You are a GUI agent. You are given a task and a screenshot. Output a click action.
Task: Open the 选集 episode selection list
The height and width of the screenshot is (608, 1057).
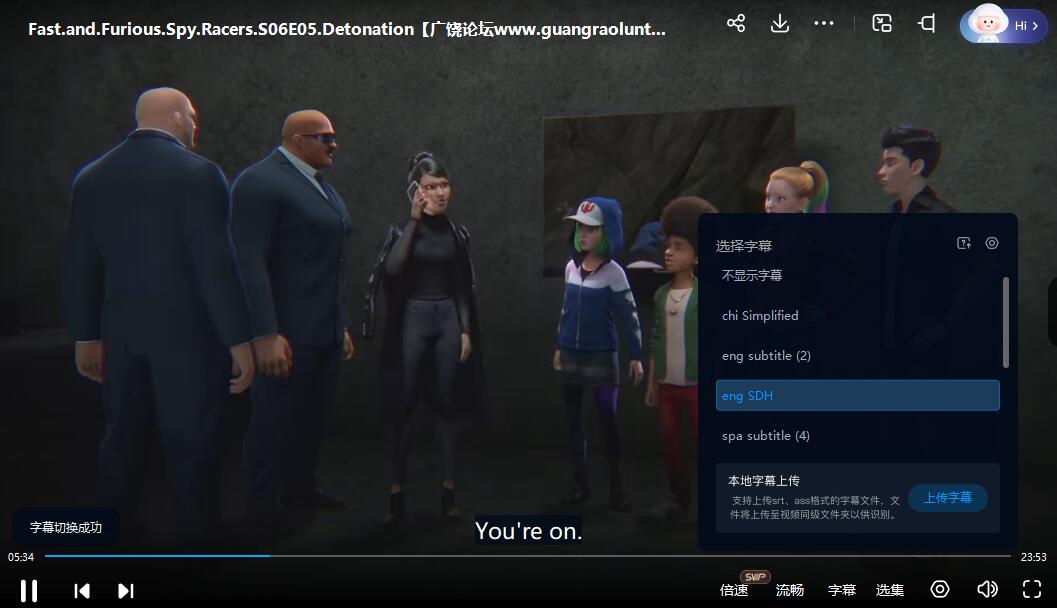[x=890, y=590]
